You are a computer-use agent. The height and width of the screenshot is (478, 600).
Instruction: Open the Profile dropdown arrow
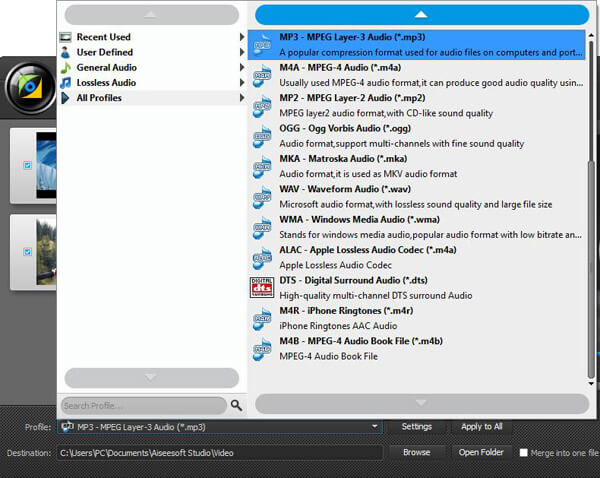click(375, 426)
